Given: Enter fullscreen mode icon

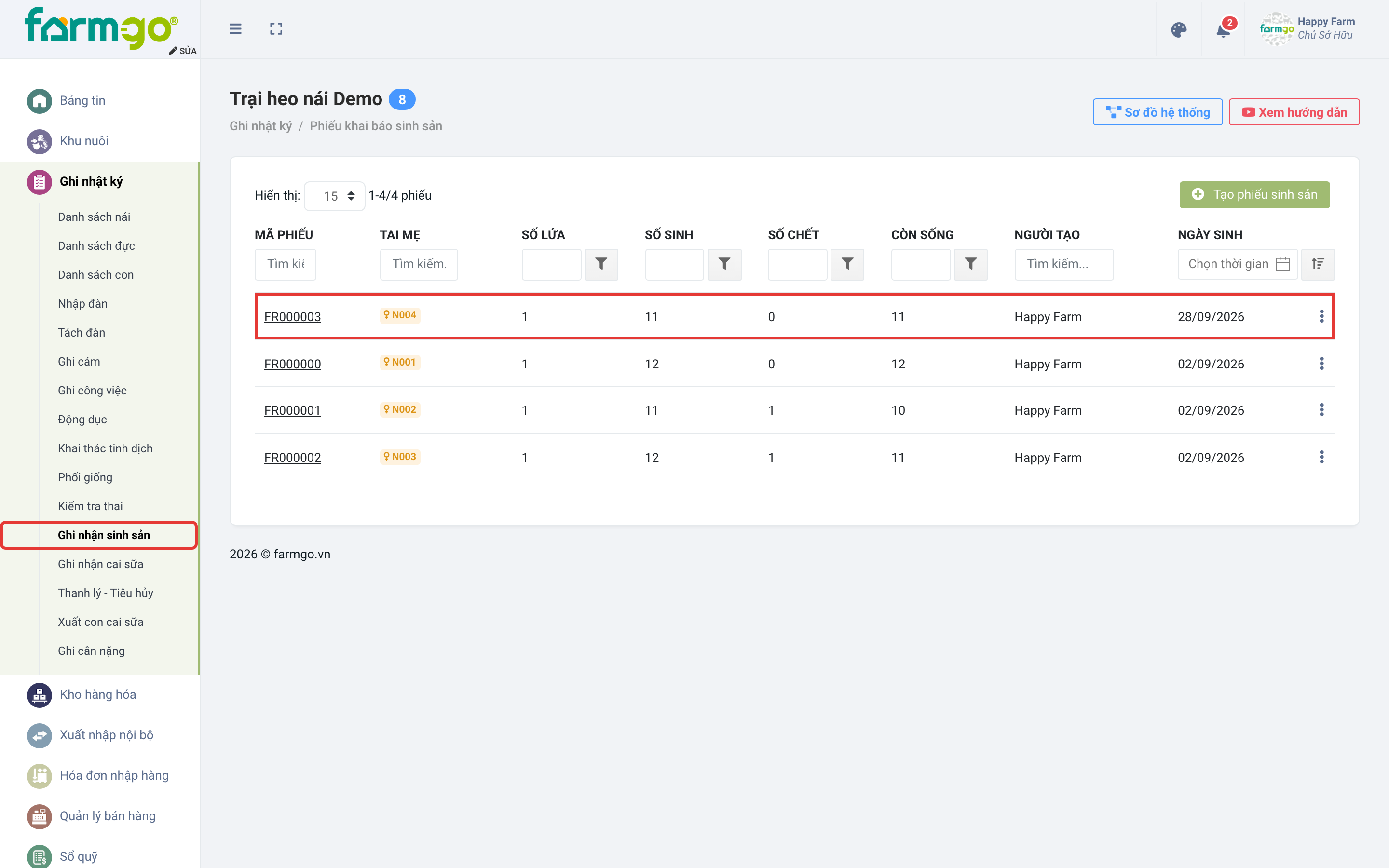Looking at the screenshot, I should click(276, 29).
